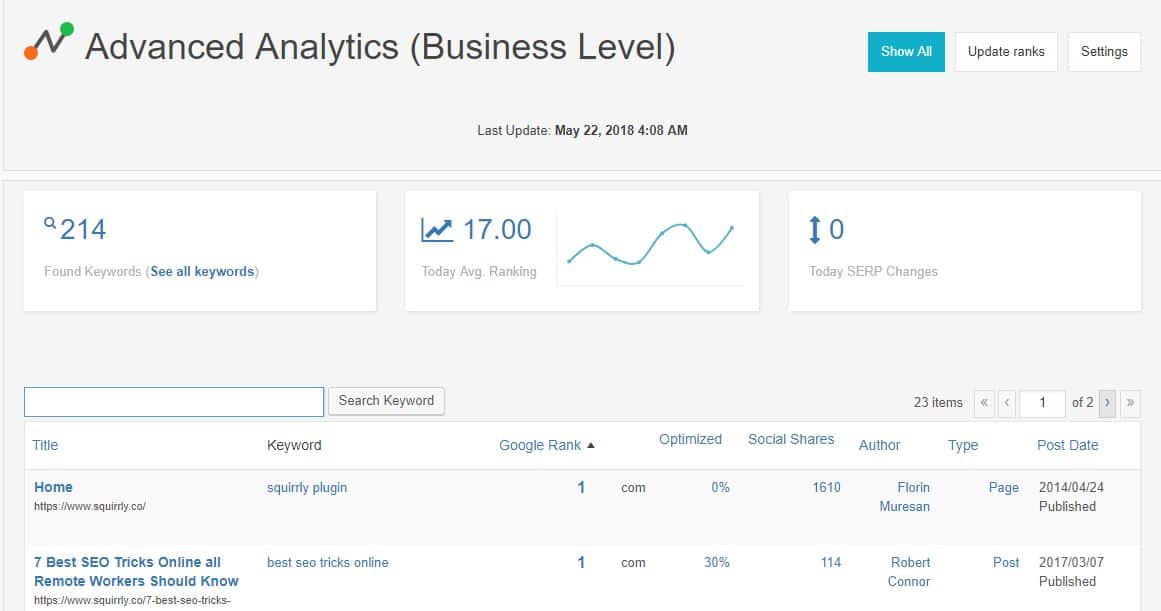Click the Today SERP Changes label
This screenshot has width=1161, height=611.
873,272
